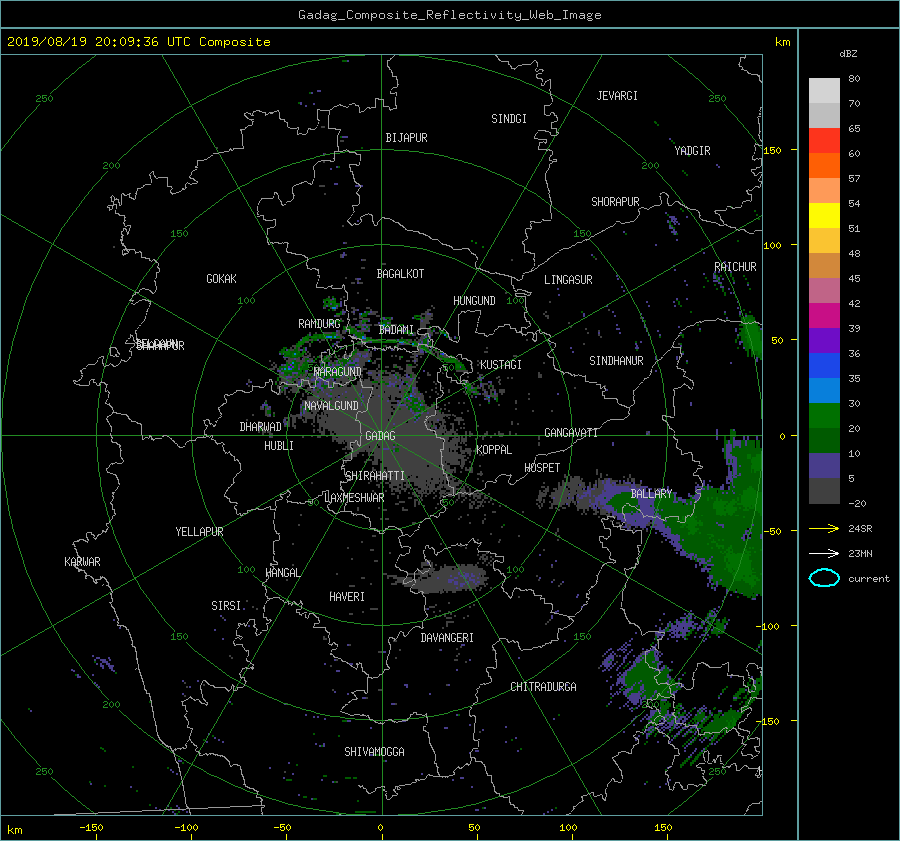Click the GOKAK city label
This screenshot has width=900, height=841.
point(222,279)
